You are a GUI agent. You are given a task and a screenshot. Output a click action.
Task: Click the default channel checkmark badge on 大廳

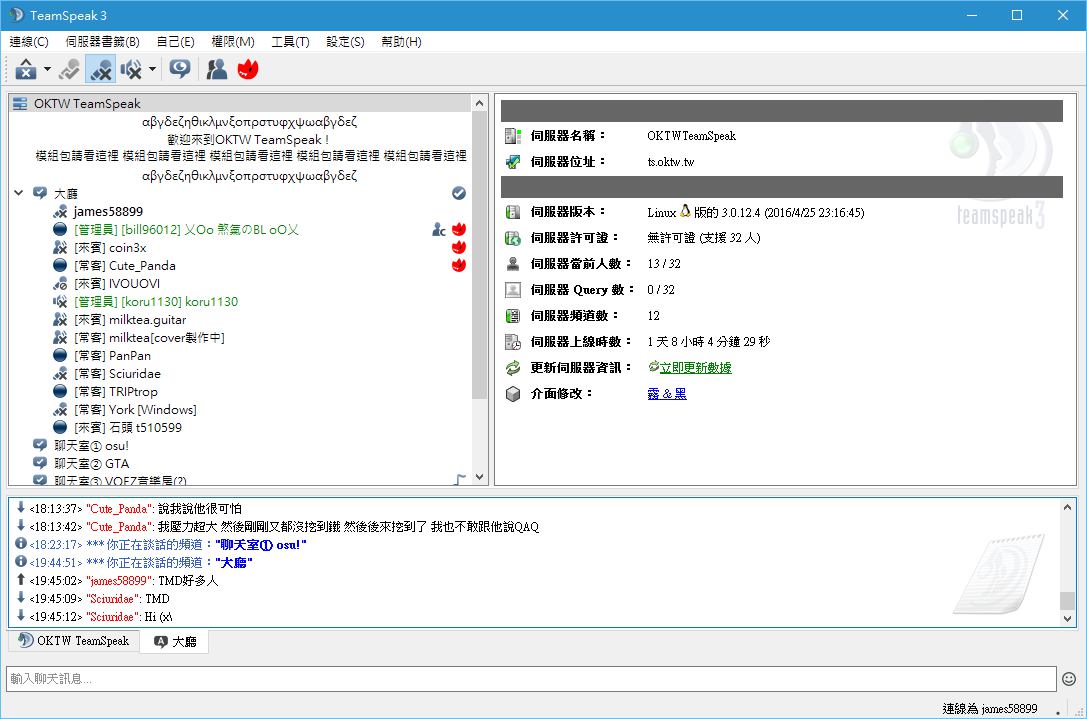[x=459, y=193]
